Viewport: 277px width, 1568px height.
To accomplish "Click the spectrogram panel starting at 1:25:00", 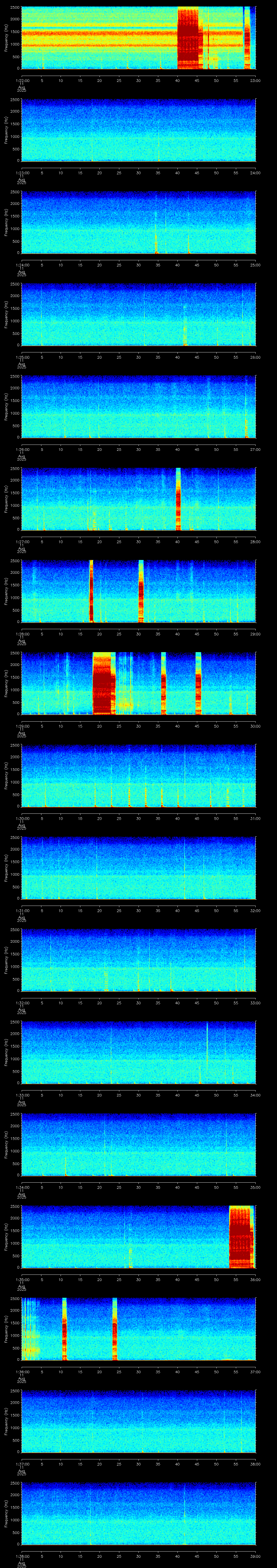I will [138, 315].
